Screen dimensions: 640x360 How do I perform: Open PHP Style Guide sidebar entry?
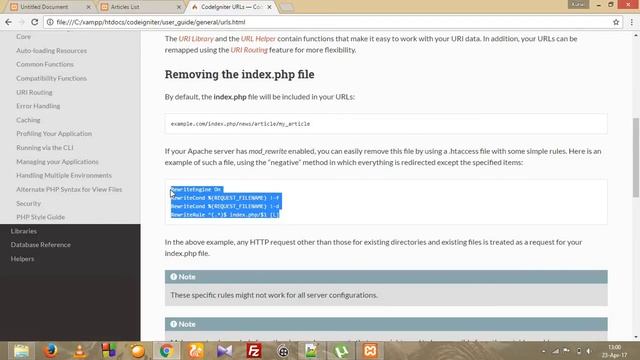click(40, 217)
